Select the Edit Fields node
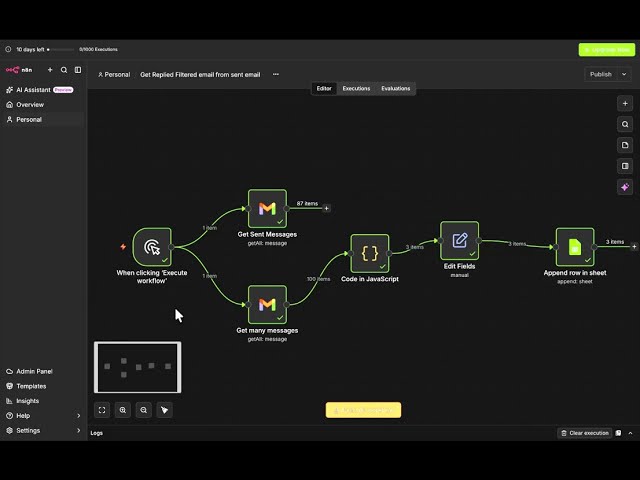 coord(460,240)
